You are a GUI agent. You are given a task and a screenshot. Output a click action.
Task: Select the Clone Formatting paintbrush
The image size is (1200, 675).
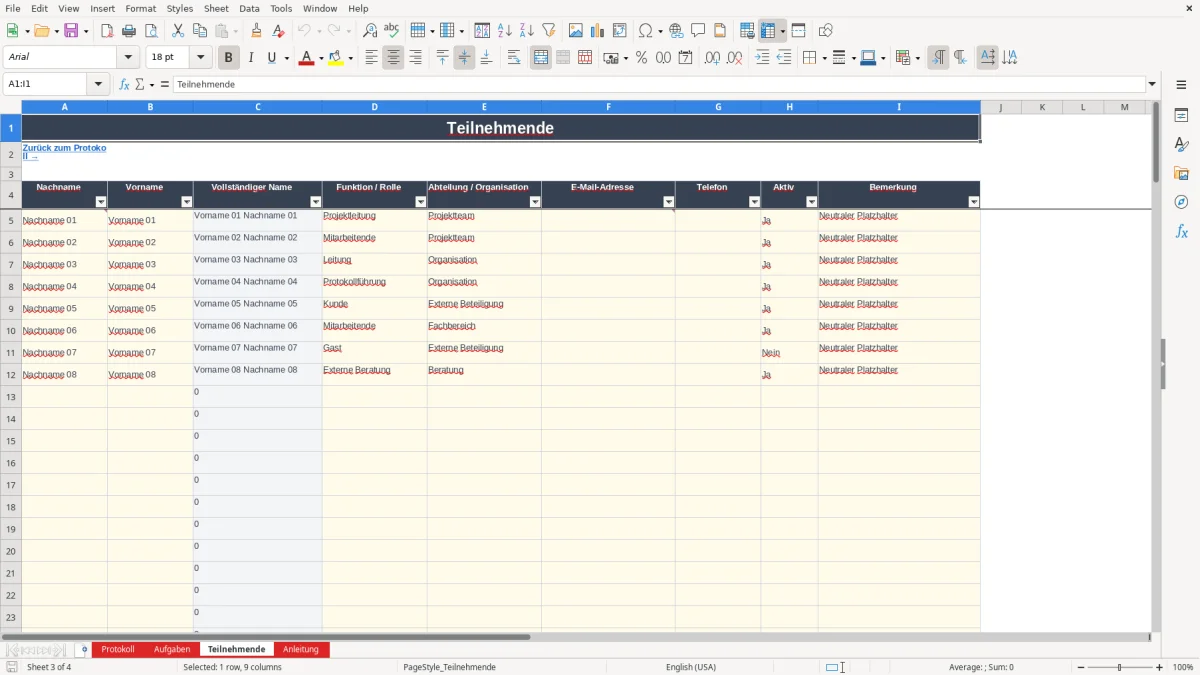pyautogui.click(x=256, y=31)
